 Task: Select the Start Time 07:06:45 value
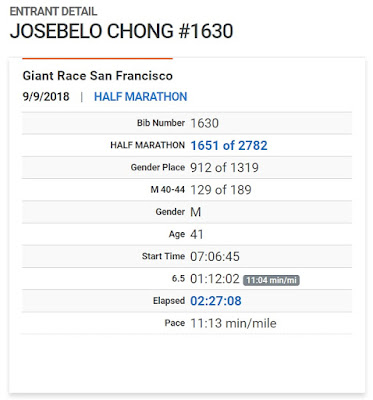point(215,256)
